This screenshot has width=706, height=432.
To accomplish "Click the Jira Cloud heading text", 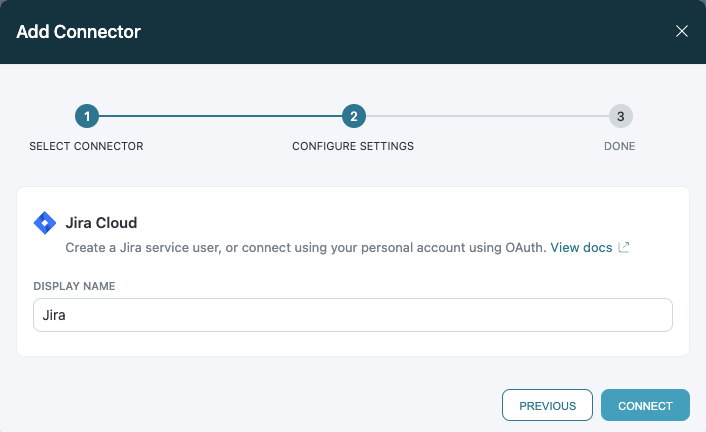I will (x=101, y=222).
